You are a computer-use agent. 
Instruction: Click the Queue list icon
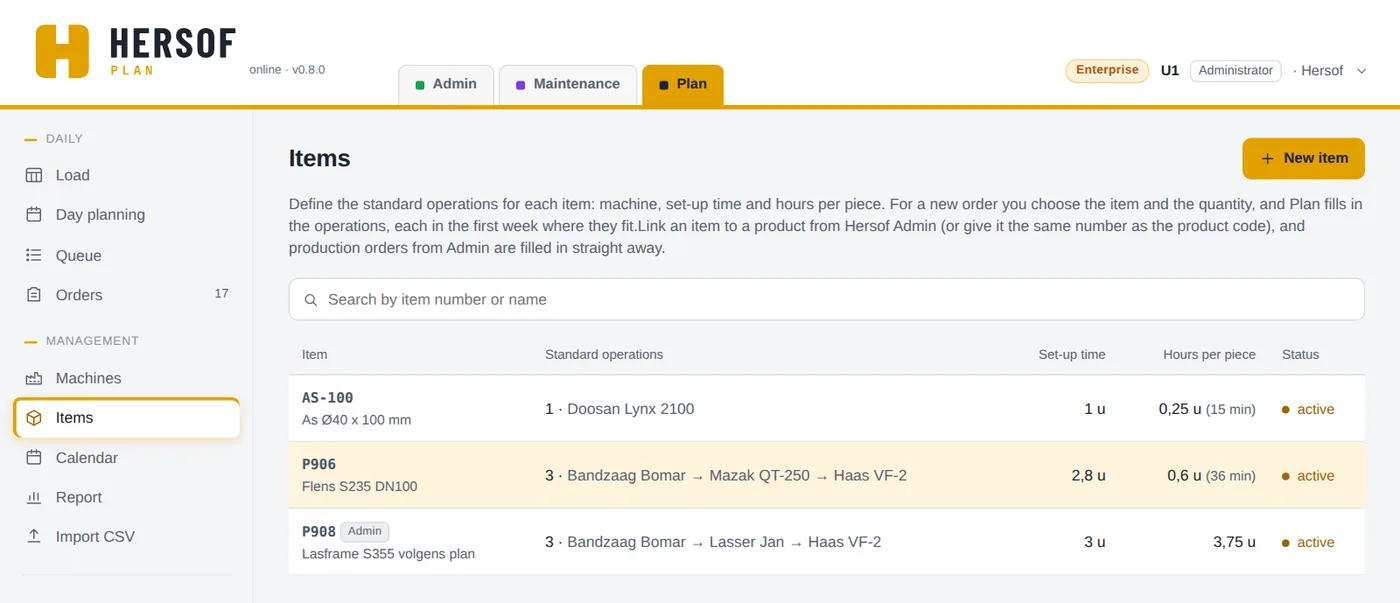(x=34, y=256)
